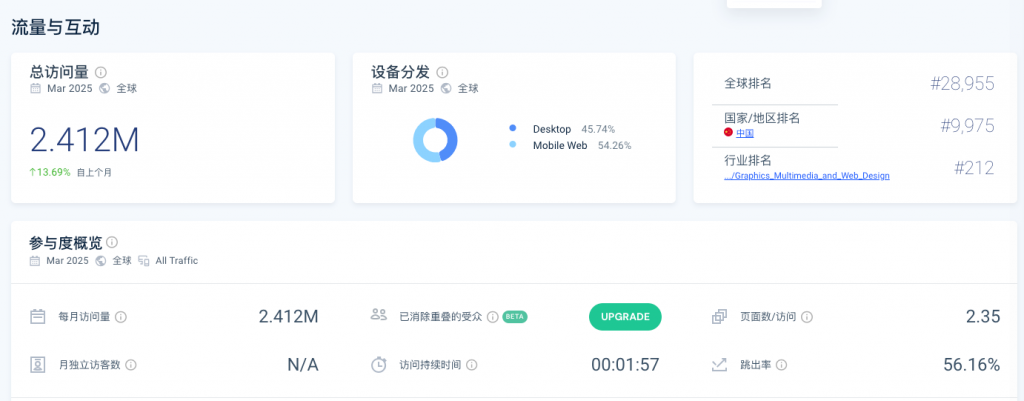Click the 流量与互动 section heading
This screenshot has height=401, width=1024.
coord(56,27)
